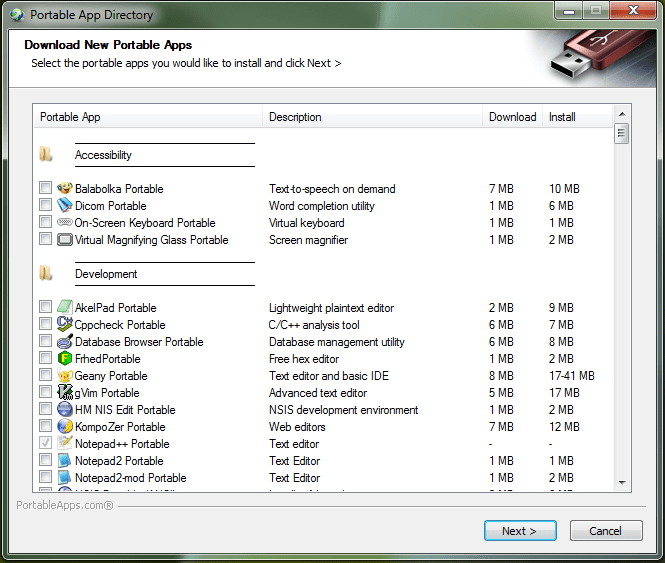Viewport: 665px width, 563px height.
Task: Click the Accessibility category folder icon
Action: pos(46,155)
